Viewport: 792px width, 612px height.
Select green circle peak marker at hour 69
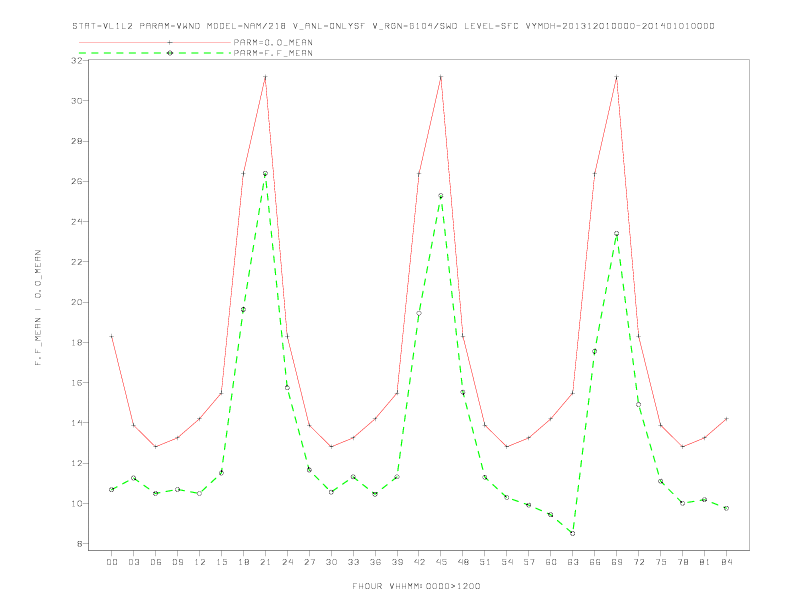(617, 234)
